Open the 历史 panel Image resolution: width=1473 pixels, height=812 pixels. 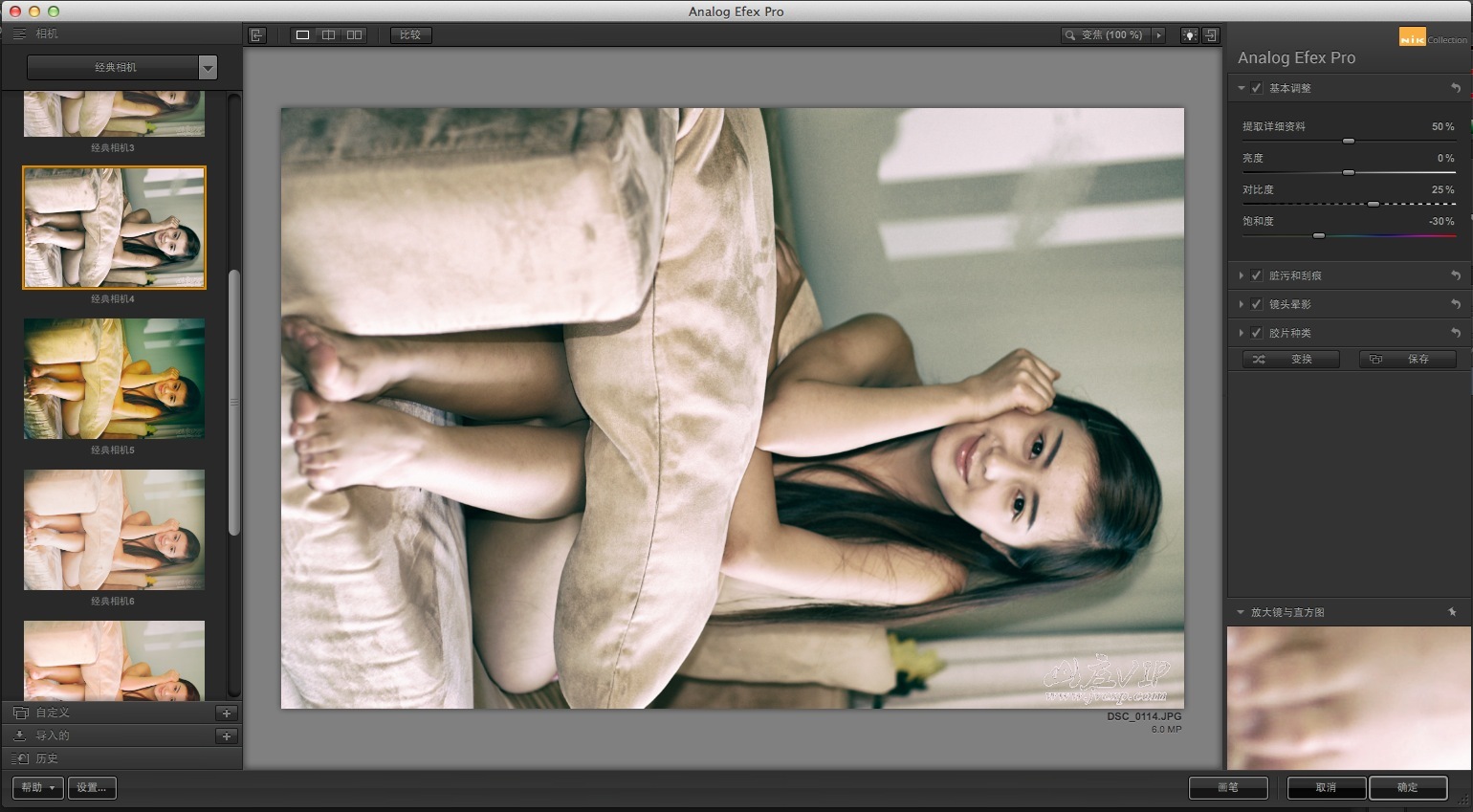click(x=47, y=758)
